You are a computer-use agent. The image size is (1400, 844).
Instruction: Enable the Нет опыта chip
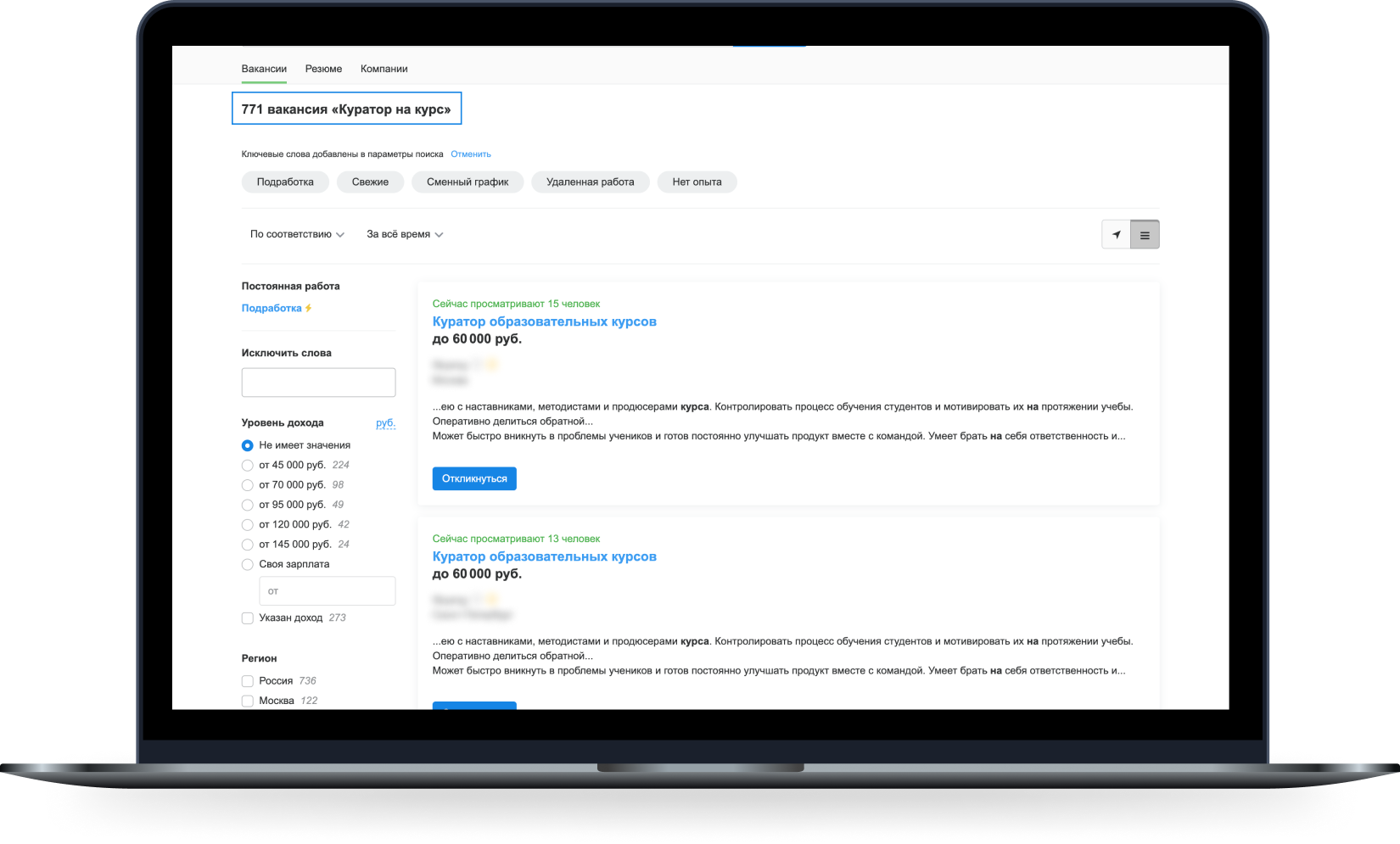(697, 182)
